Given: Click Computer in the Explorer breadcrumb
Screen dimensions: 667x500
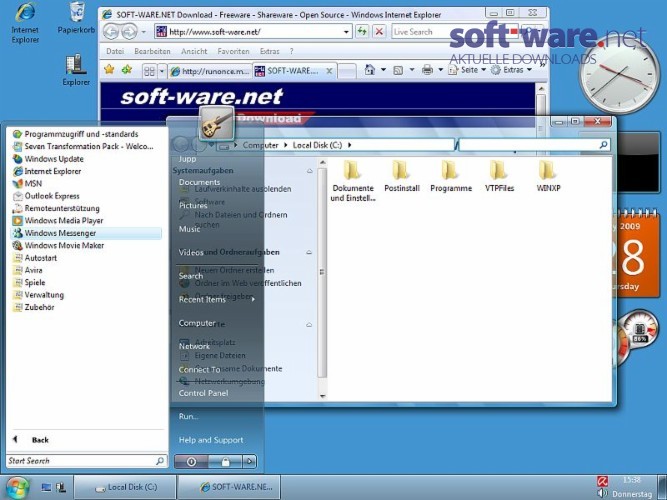Looking at the screenshot, I should tap(260, 145).
